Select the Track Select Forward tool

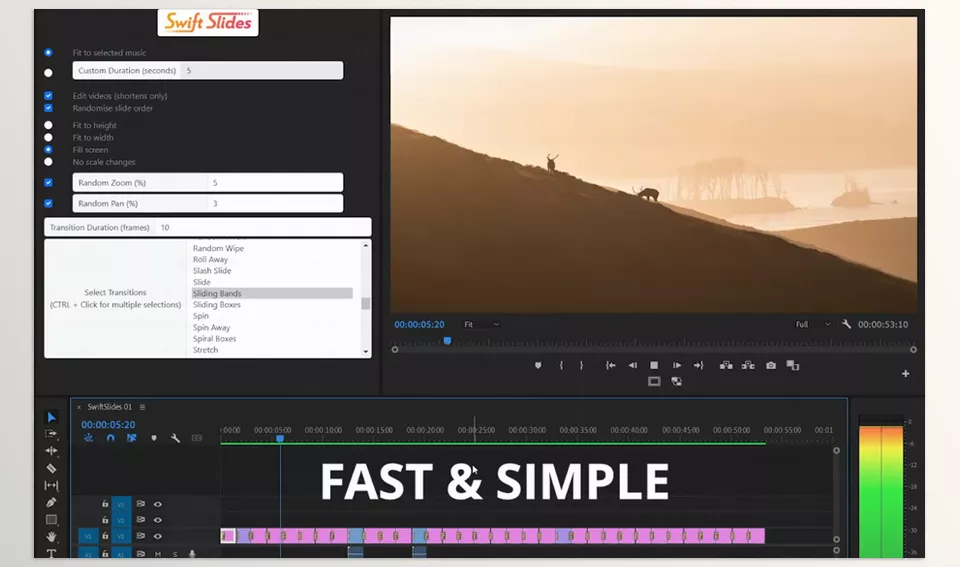51,434
